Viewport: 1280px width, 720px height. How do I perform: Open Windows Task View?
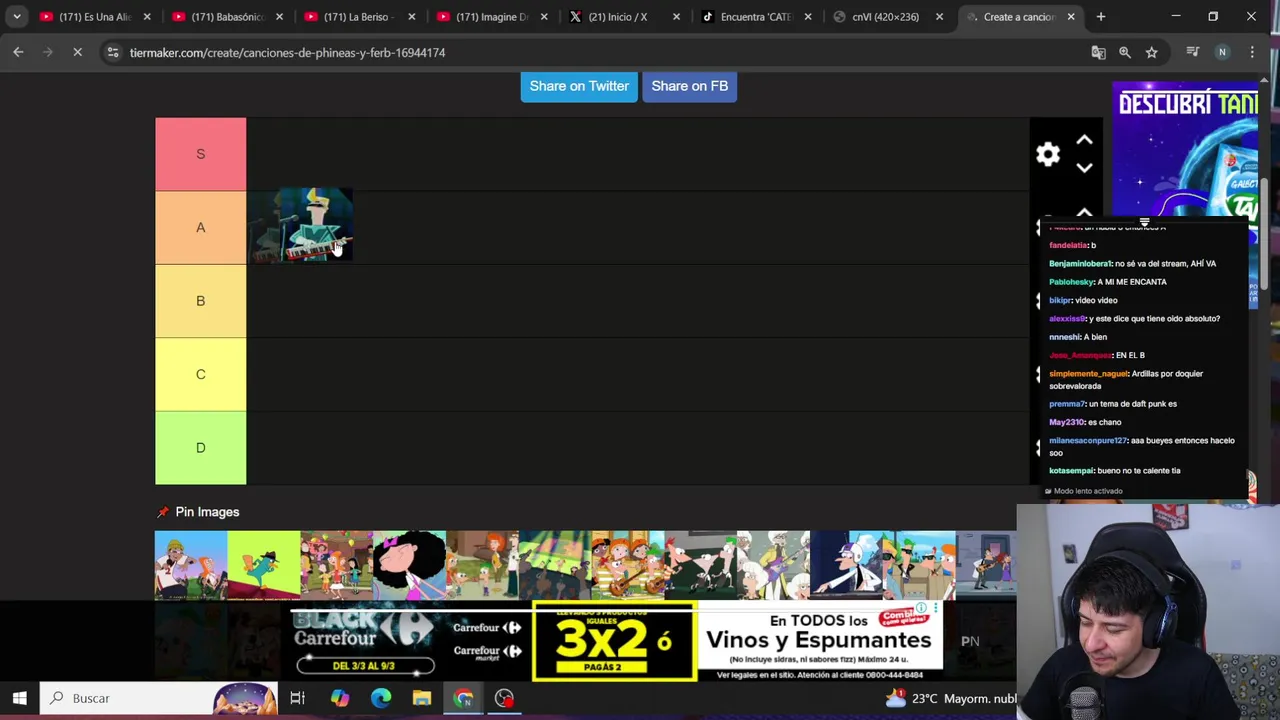click(297, 698)
